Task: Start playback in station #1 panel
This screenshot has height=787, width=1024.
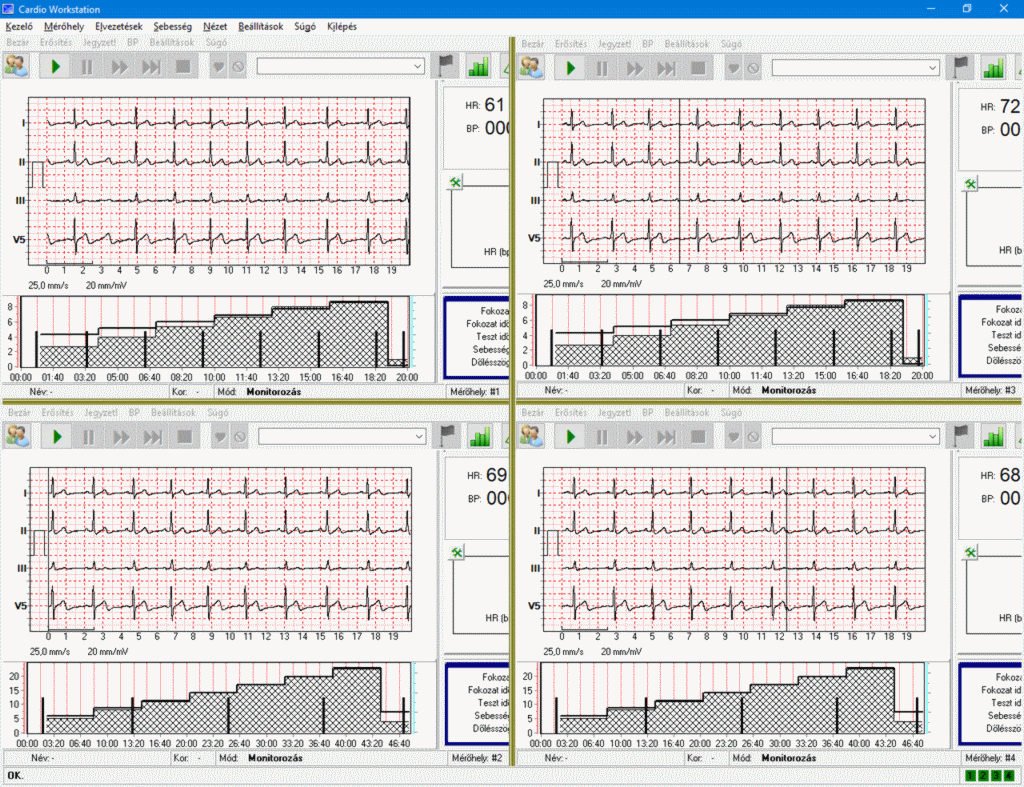Action: coord(55,67)
